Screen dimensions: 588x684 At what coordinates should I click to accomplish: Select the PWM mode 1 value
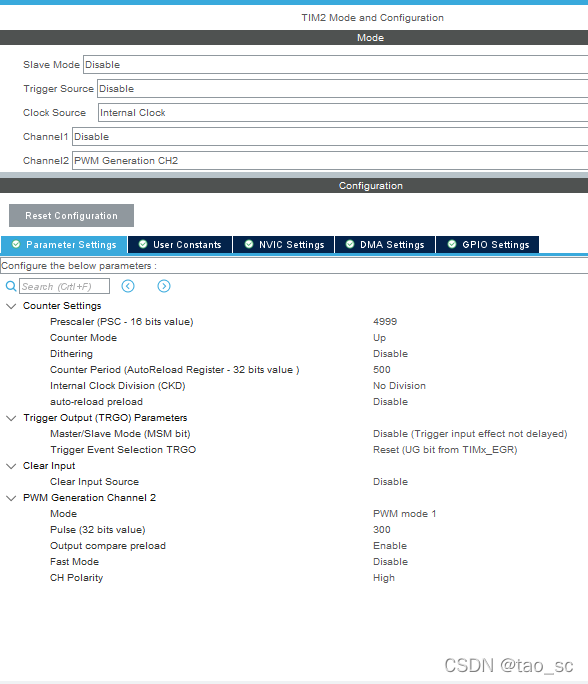click(404, 514)
